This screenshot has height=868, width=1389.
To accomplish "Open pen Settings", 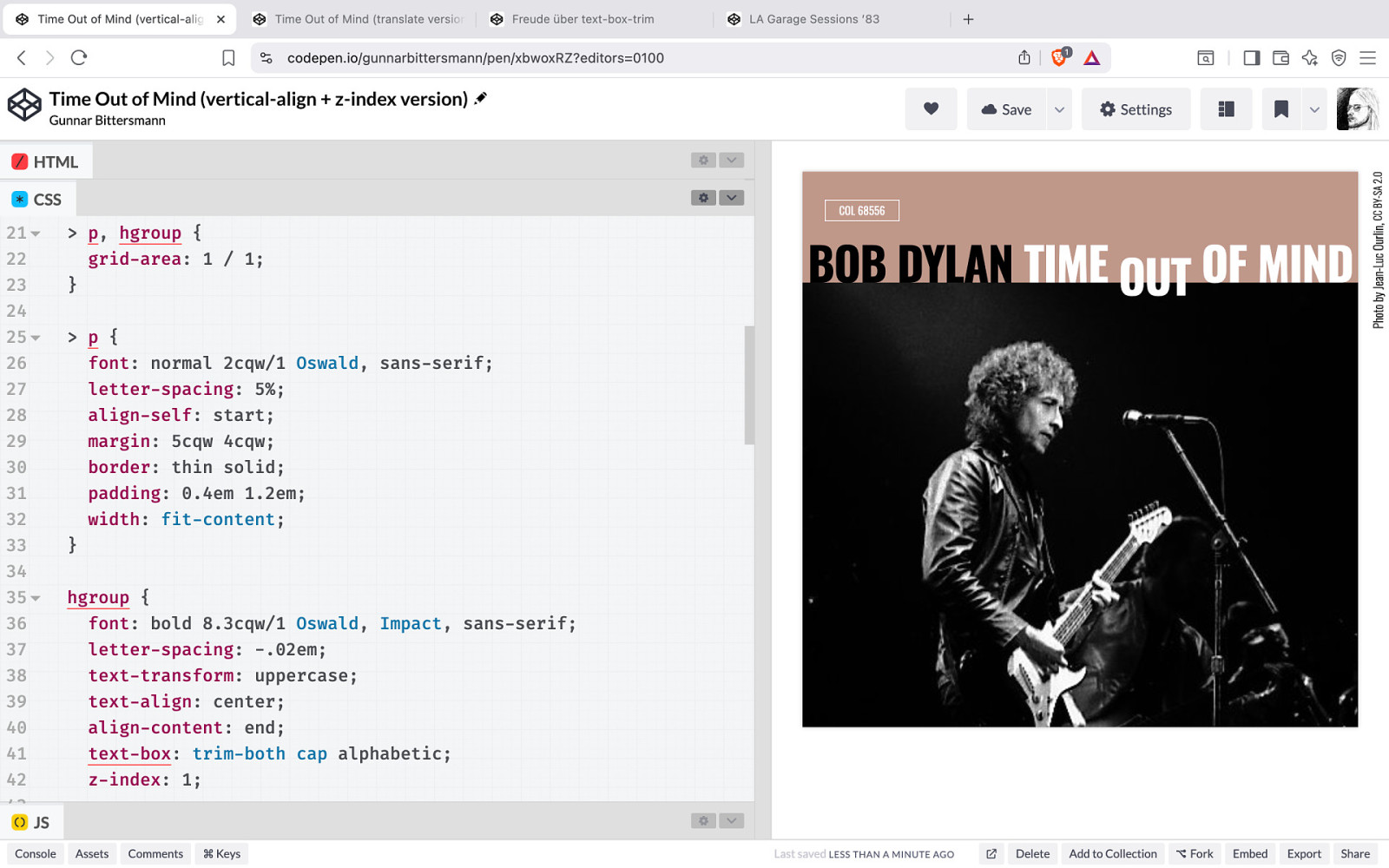I will [x=1136, y=109].
